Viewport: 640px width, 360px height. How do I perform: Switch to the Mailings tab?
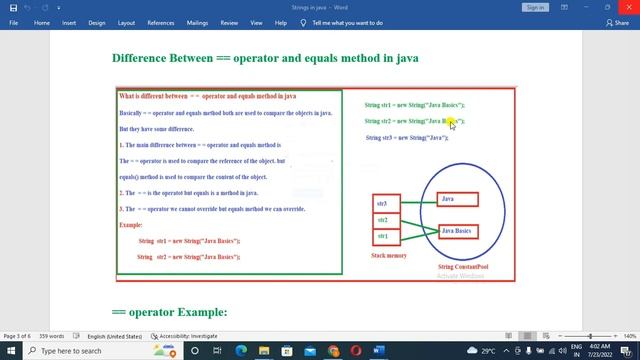tap(197, 23)
